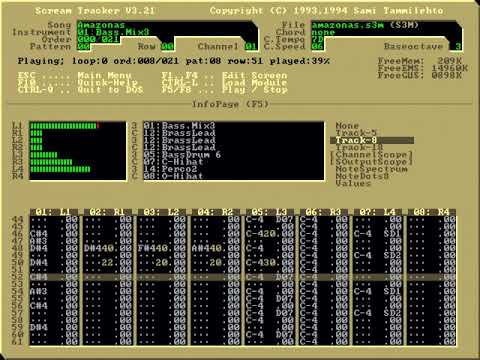Select instrument row 07:C-Hihat
This screenshot has width=480, height=360.
pos(173,162)
